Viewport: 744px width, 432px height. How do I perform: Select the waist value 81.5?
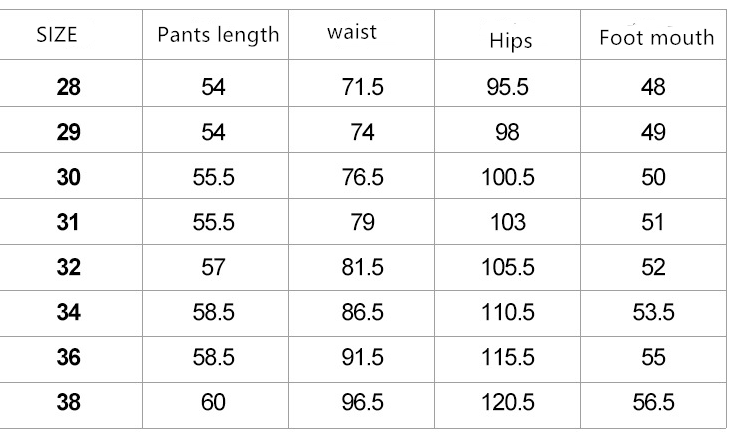pos(362,267)
